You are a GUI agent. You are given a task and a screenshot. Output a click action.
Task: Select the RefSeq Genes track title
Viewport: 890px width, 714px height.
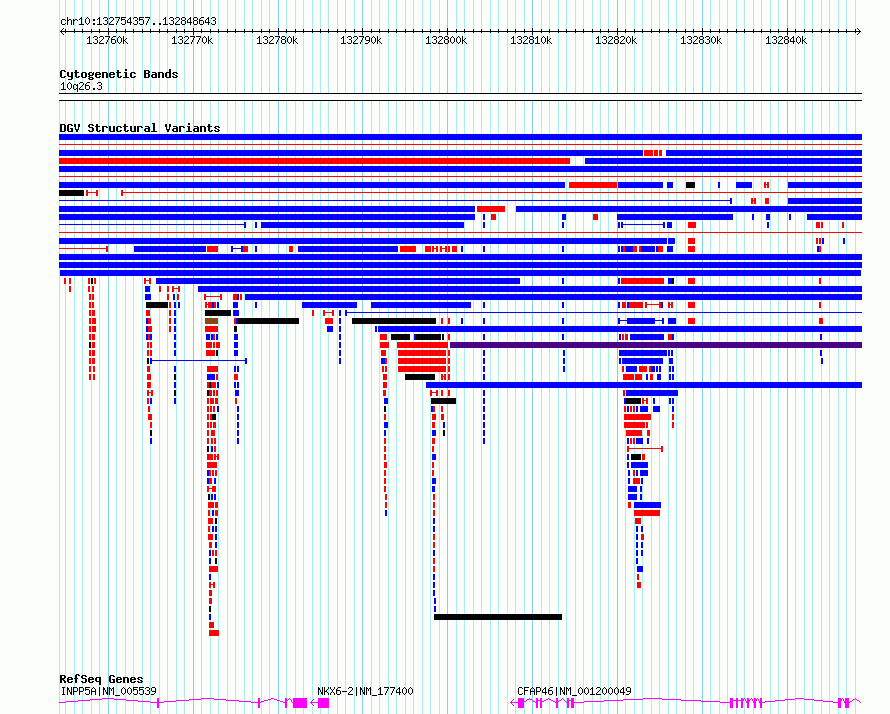click(x=101, y=679)
